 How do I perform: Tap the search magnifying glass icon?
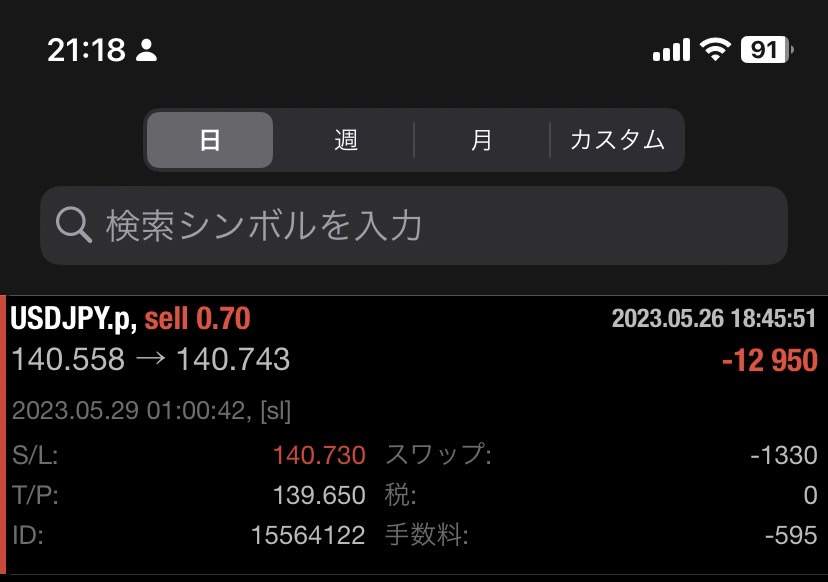[x=74, y=225]
